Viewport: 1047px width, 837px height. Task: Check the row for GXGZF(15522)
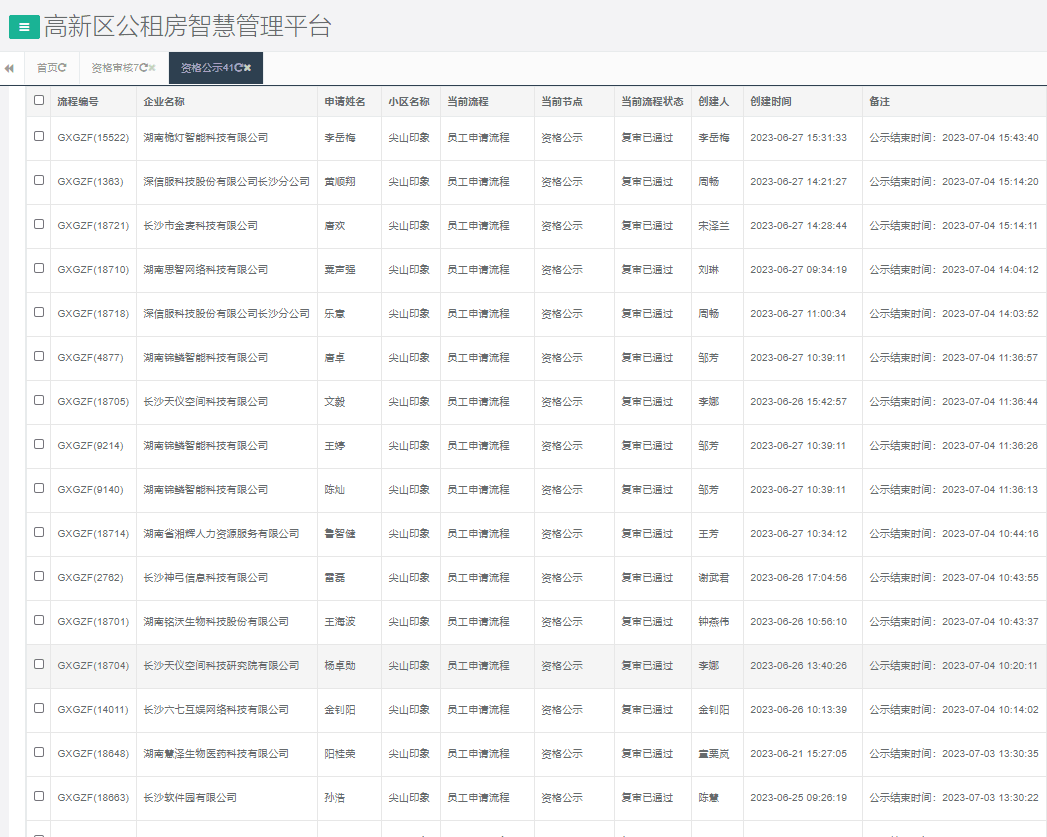pos(39,136)
